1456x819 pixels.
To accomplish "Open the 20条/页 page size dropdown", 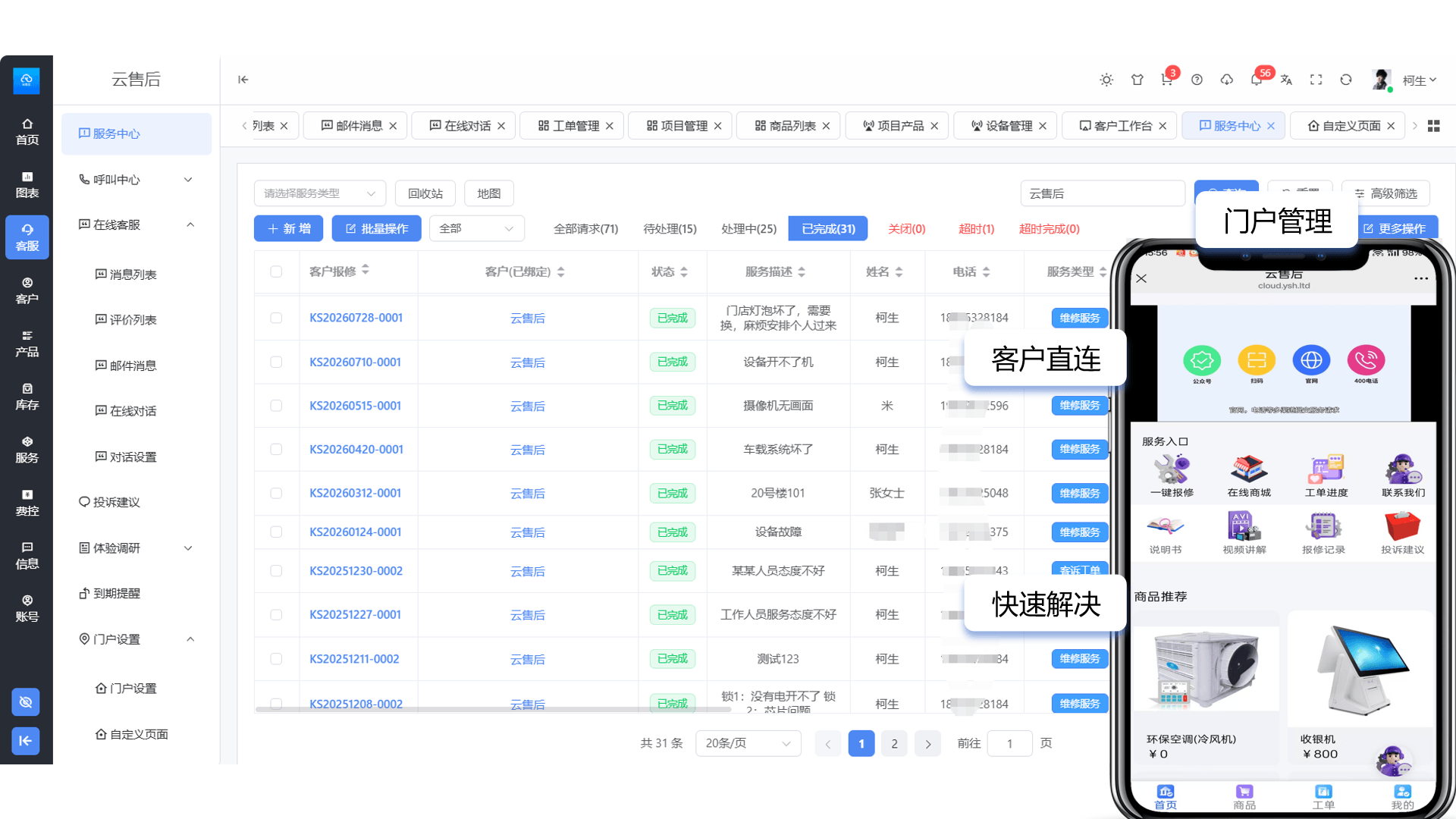I will [x=748, y=743].
